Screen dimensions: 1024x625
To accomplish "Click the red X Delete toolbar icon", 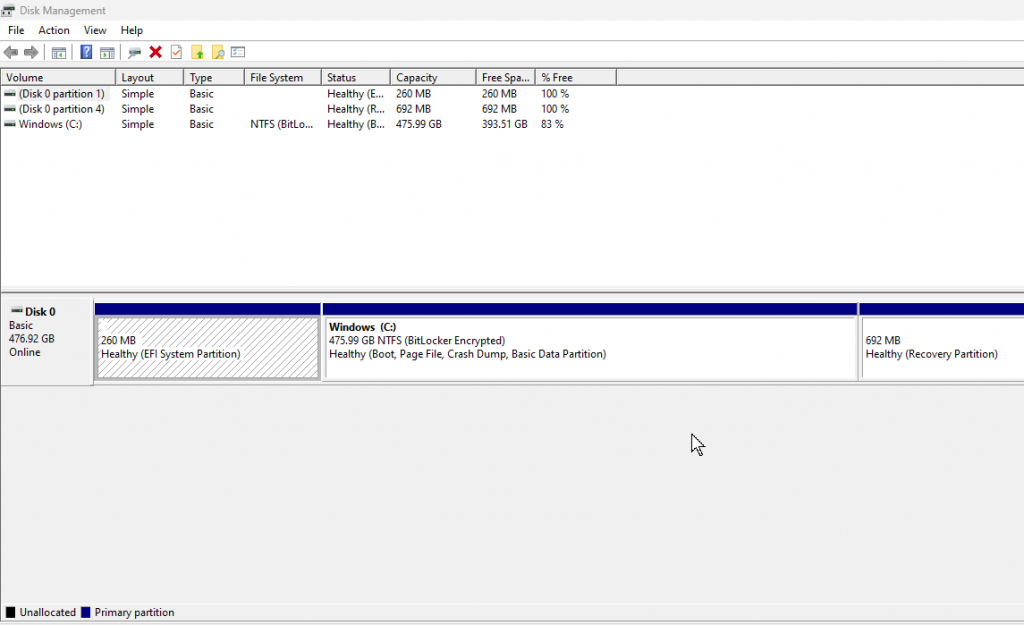I will (x=155, y=52).
